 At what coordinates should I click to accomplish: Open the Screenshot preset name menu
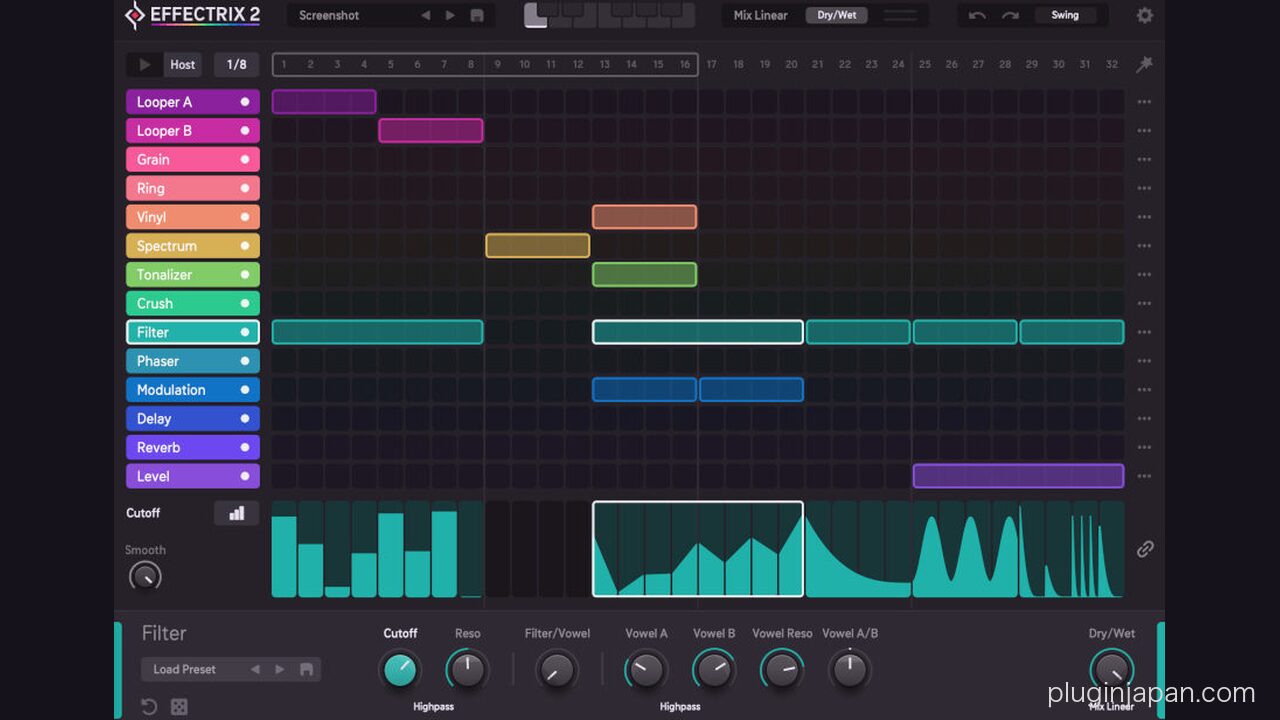329,15
